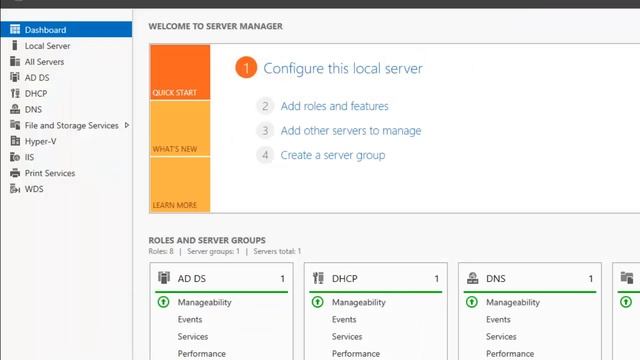Open Print Services role page
Image resolution: width=640 pixels, height=360 pixels.
[66, 173]
